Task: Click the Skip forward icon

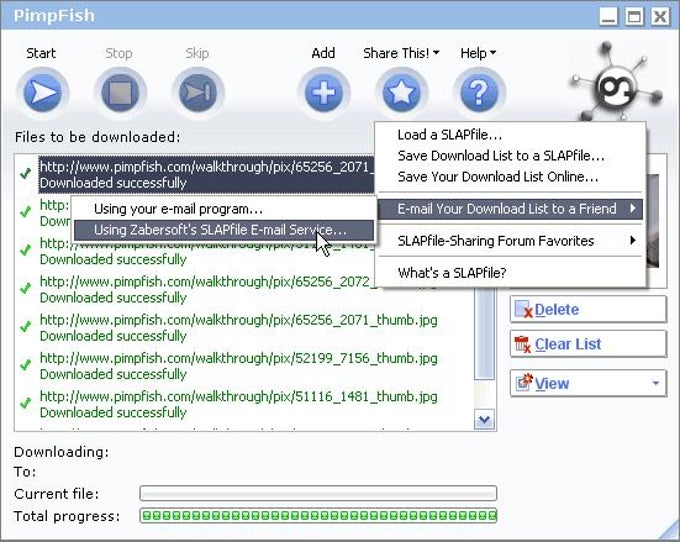Action: (x=198, y=93)
